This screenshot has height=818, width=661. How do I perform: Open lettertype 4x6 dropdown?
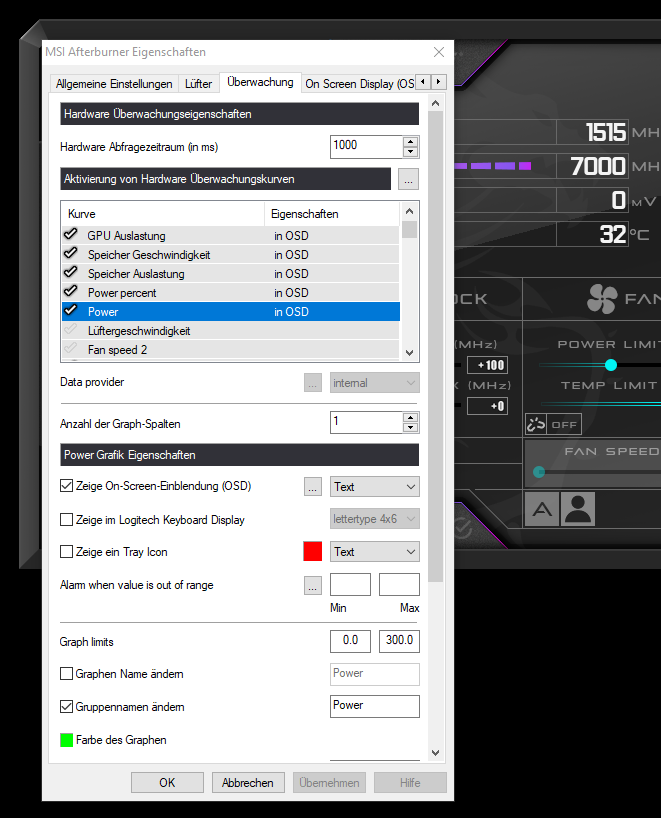pyautogui.click(x=375, y=519)
